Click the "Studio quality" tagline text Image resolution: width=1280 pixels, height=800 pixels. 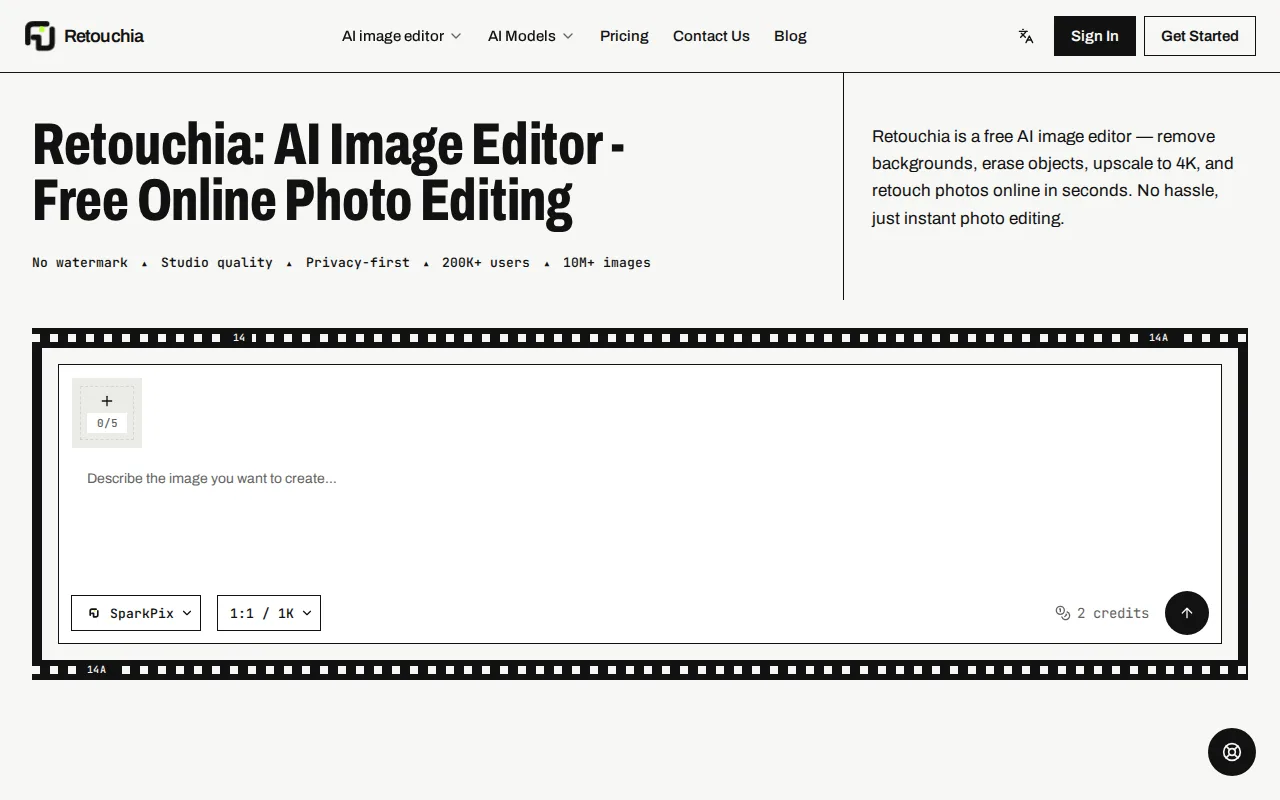point(217,262)
